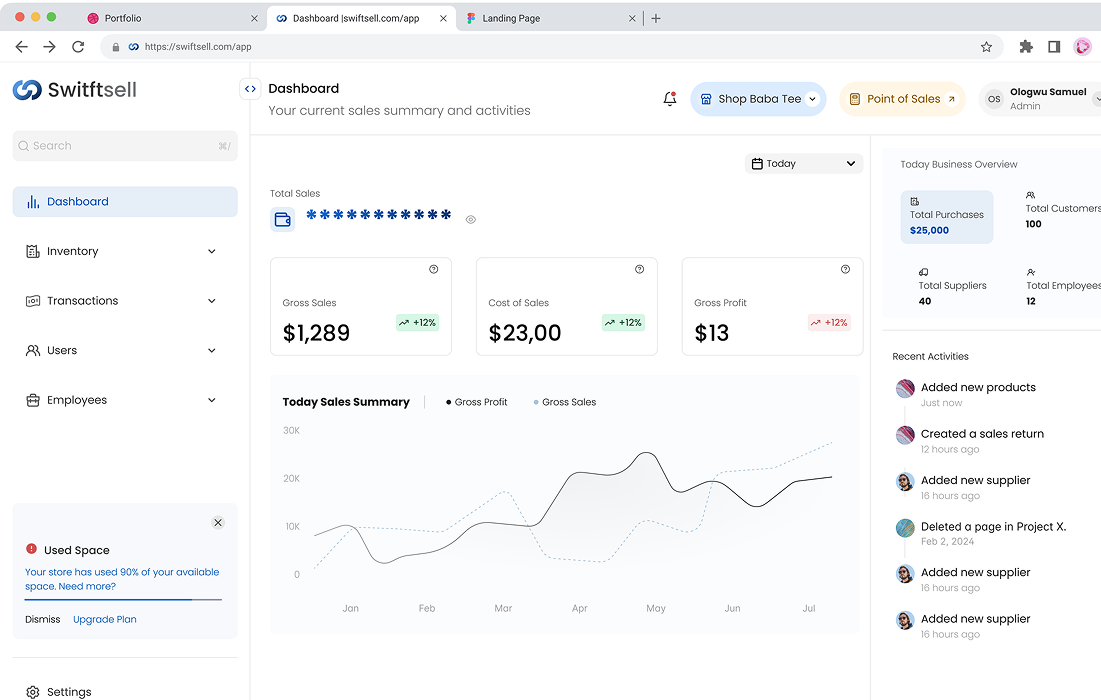Screen dimensions: 1101x700
Task: Click the shop storefront icon in Shop Baba Tee
Action: (x=706, y=99)
